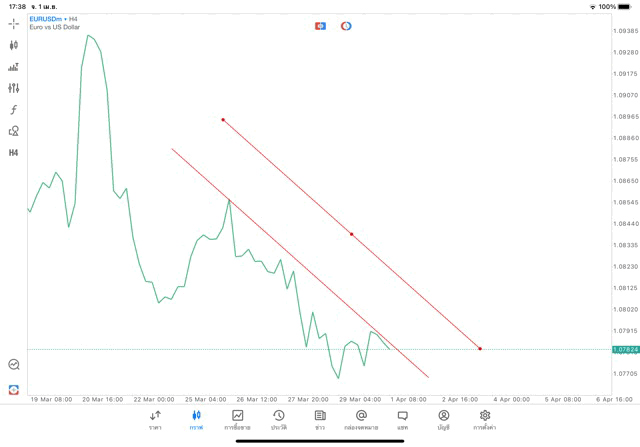Switch to the ราคา quotes tab
This screenshot has width=640, height=447.
(x=155, y=419)
